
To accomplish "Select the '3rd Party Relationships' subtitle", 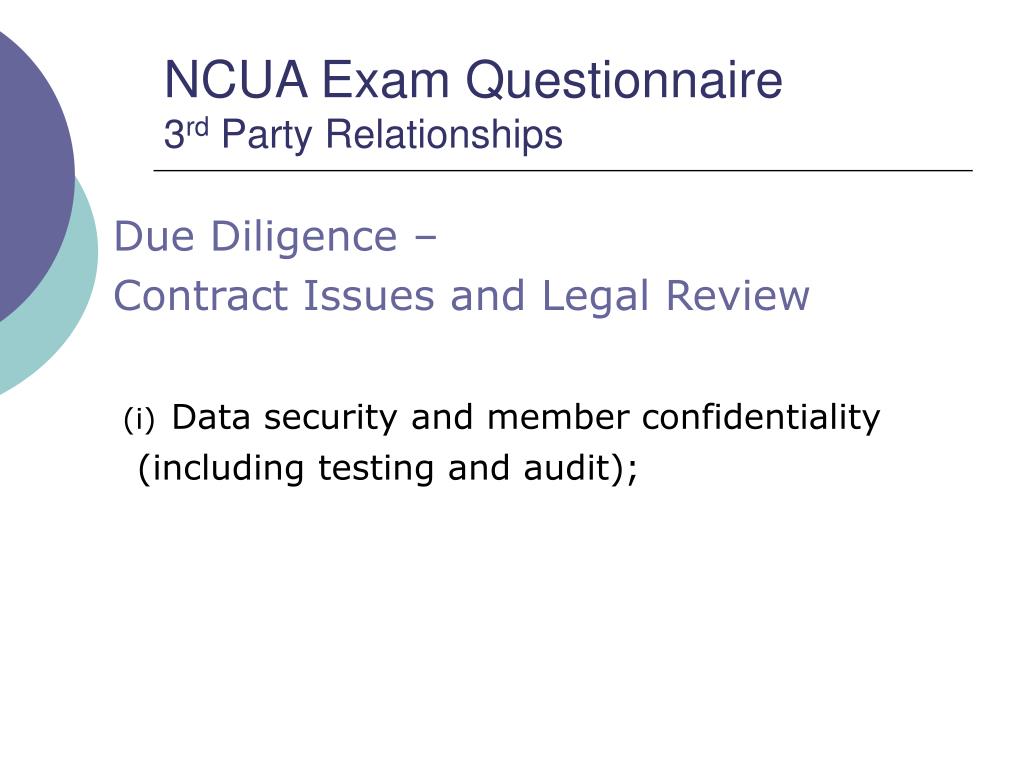I will pyautogui.click(x=362, y=135).
